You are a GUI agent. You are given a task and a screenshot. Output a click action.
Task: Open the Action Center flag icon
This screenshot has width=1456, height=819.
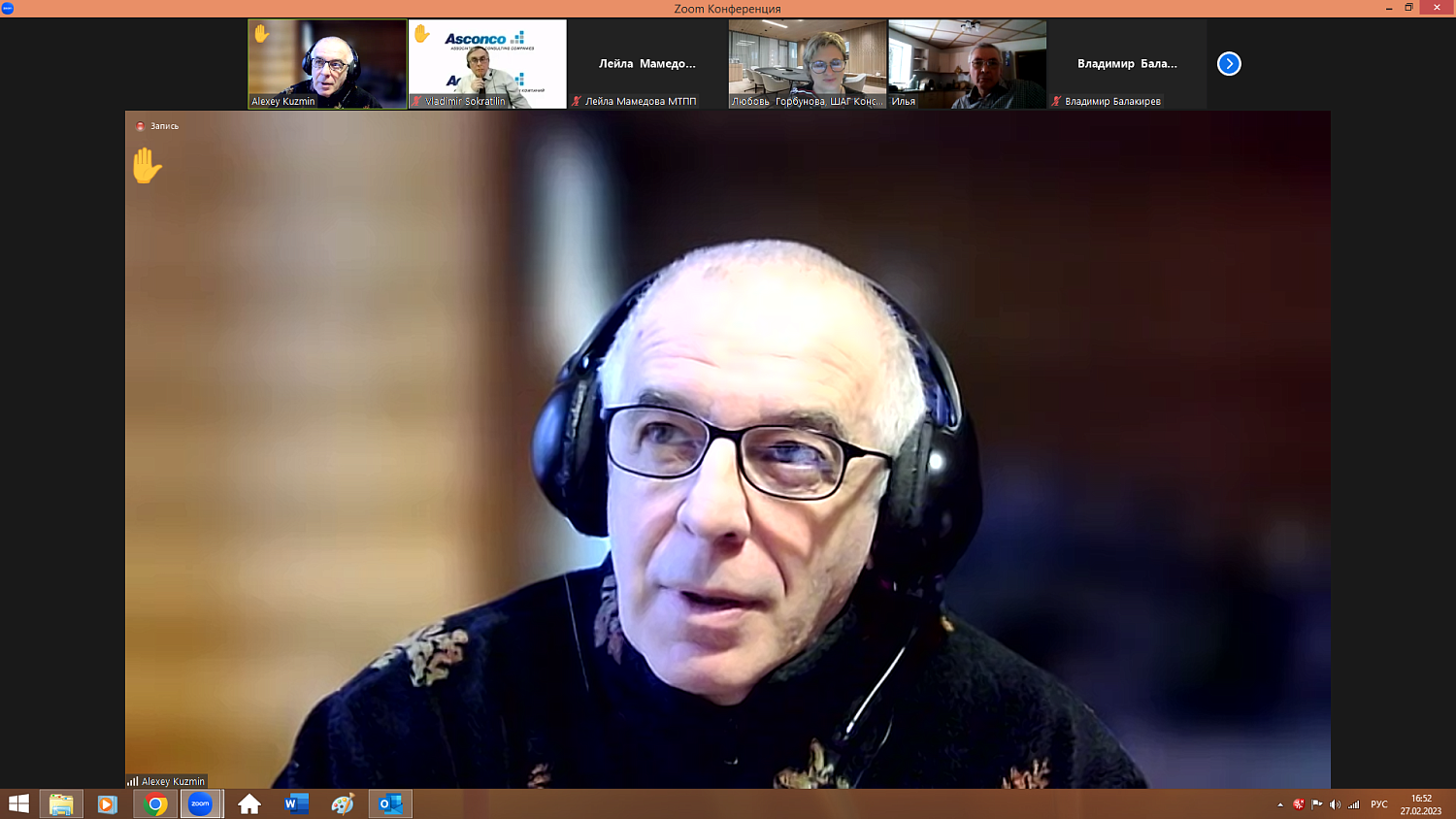[x=1317, y=804]
